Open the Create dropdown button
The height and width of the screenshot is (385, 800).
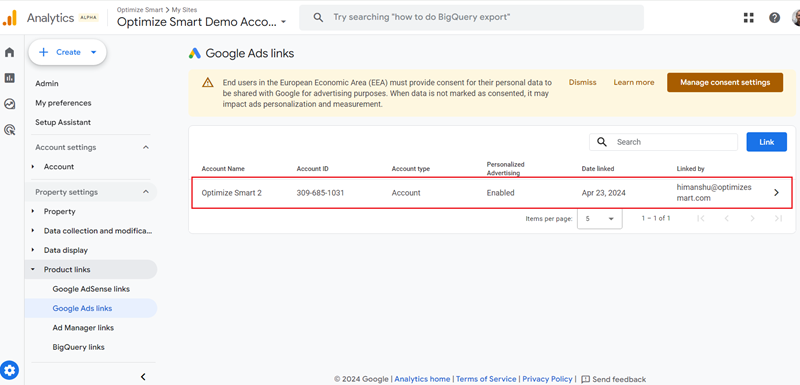point(67,52)
